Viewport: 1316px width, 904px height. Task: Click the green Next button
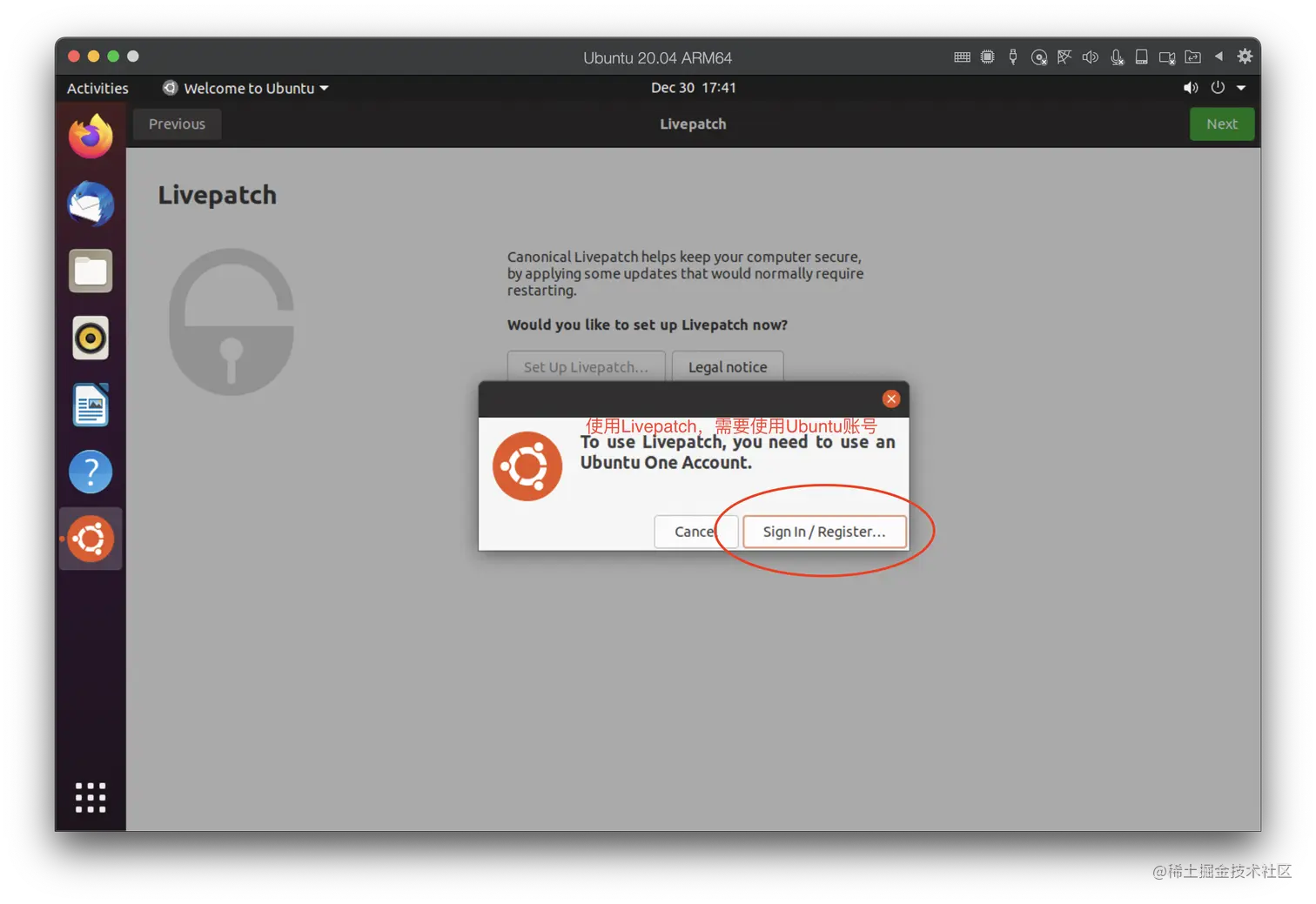[x=1222, y=124]
